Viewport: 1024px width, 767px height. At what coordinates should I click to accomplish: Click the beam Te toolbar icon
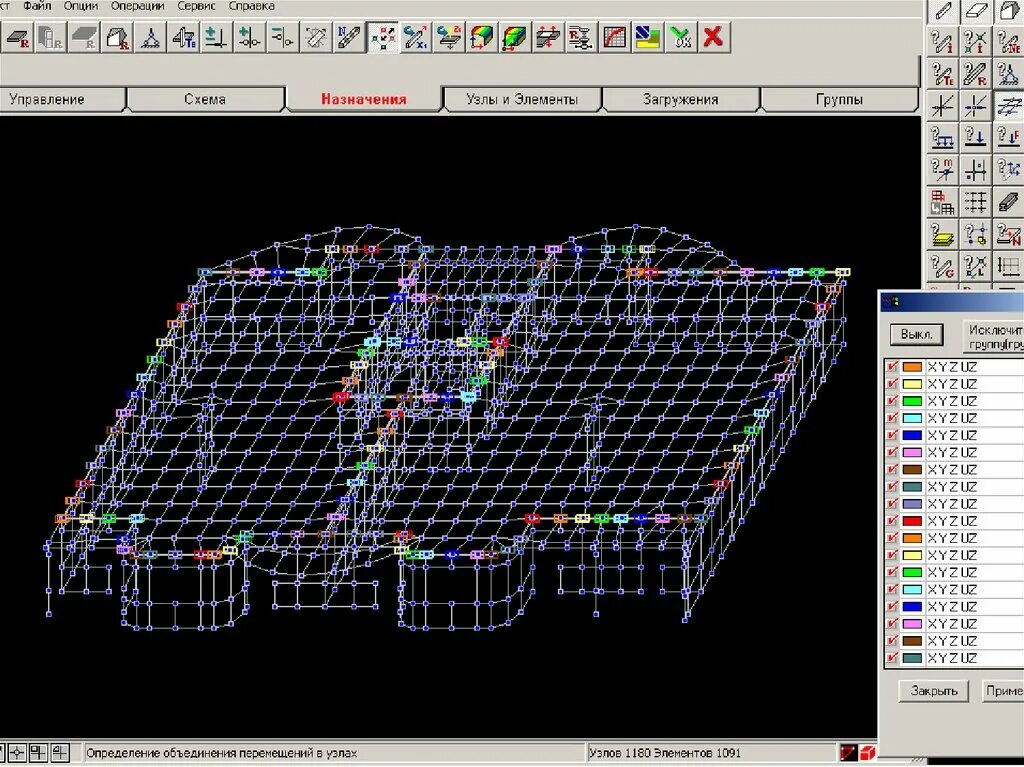184,37
